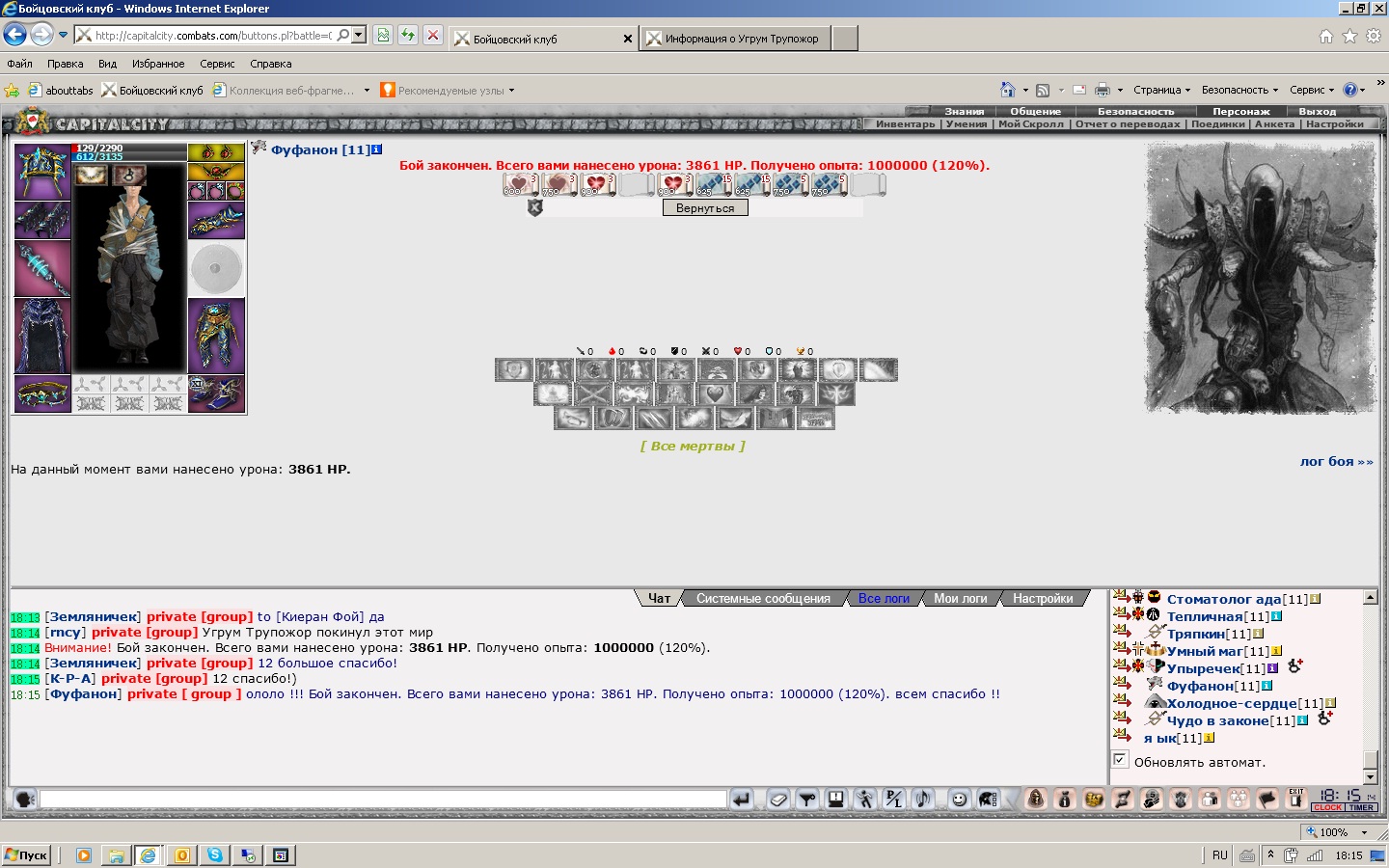The height and width of the screenshot is (868, 1389).
Task: Click the speaker head icon left of chat input
Action: 25,799
